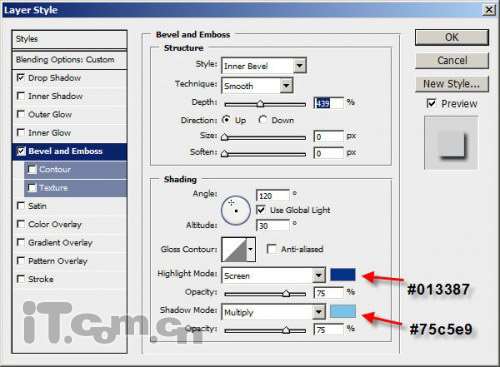500x367 pixels.
Task: Click the shadow color light blue swatch
Action: pyautogui.click(x=343, y=311)
